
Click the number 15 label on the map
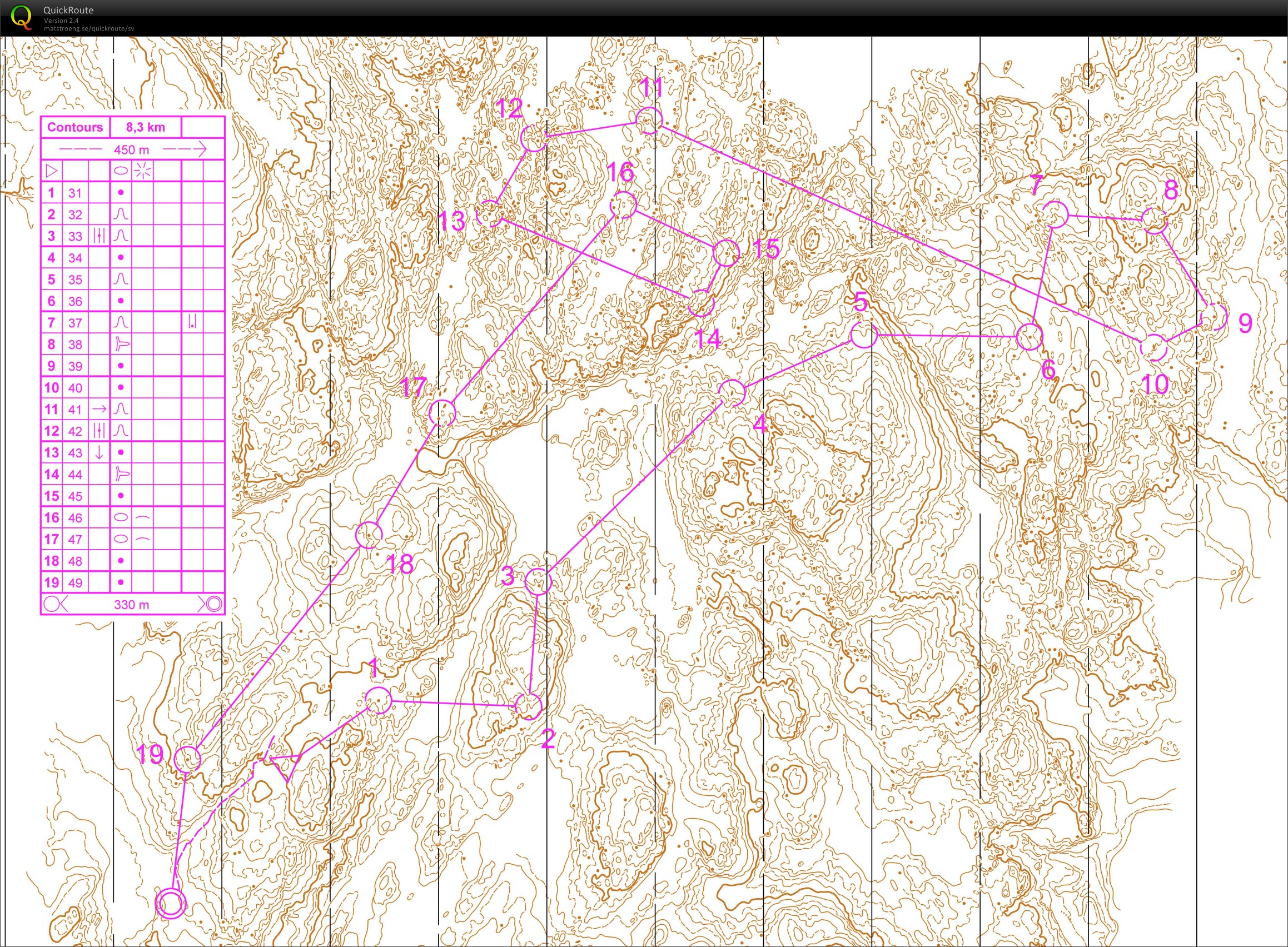pos(765,249)
